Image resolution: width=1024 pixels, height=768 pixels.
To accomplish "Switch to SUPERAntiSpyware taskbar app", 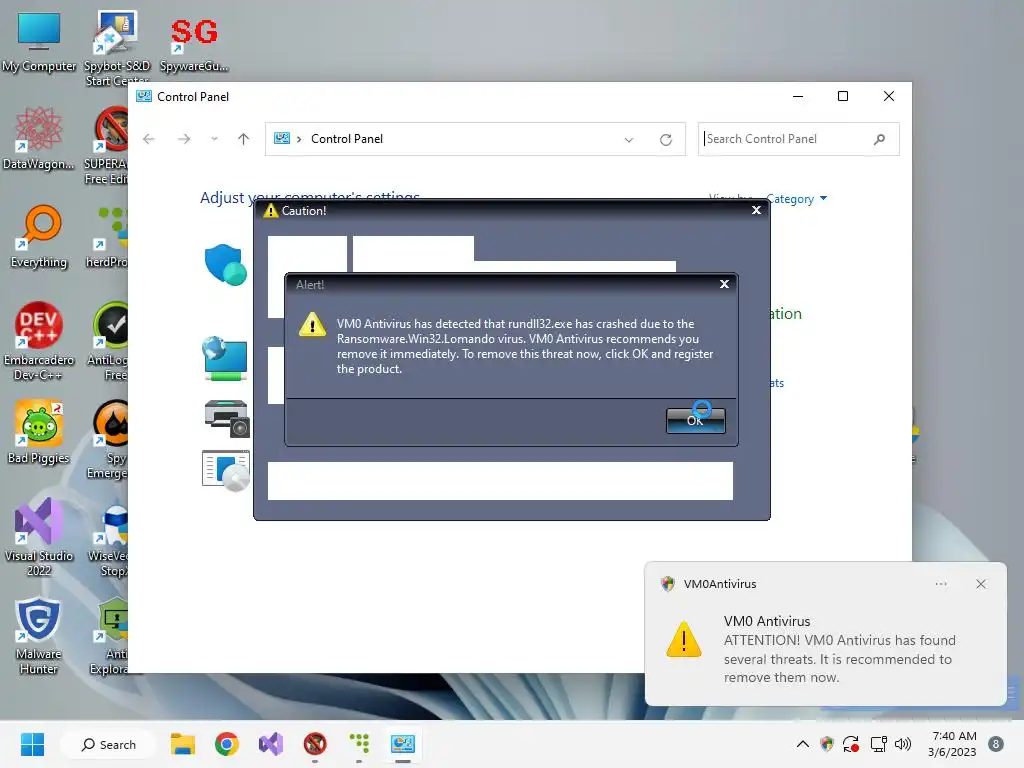I will click(315, 744).
